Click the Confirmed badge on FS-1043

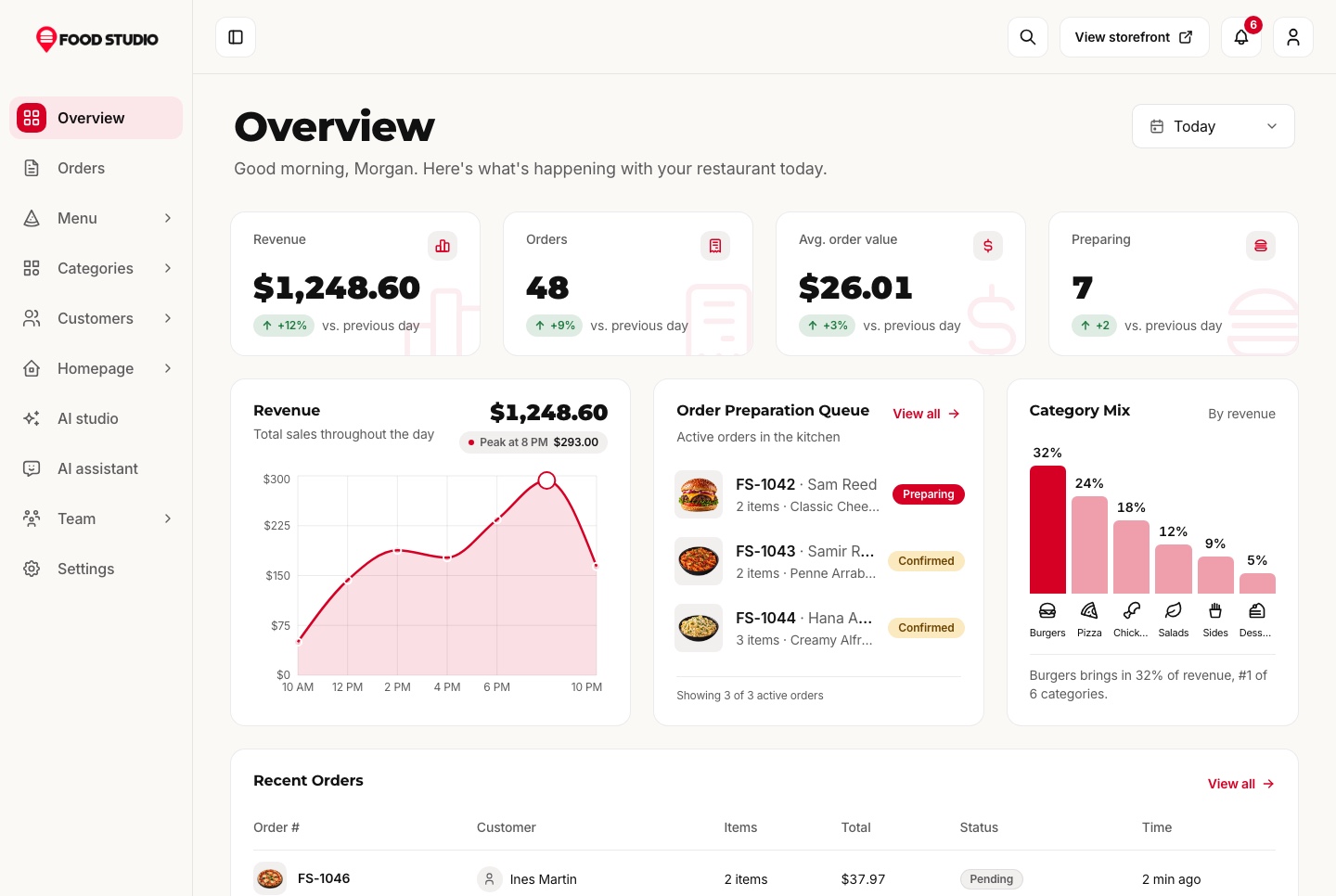point(926,561)
